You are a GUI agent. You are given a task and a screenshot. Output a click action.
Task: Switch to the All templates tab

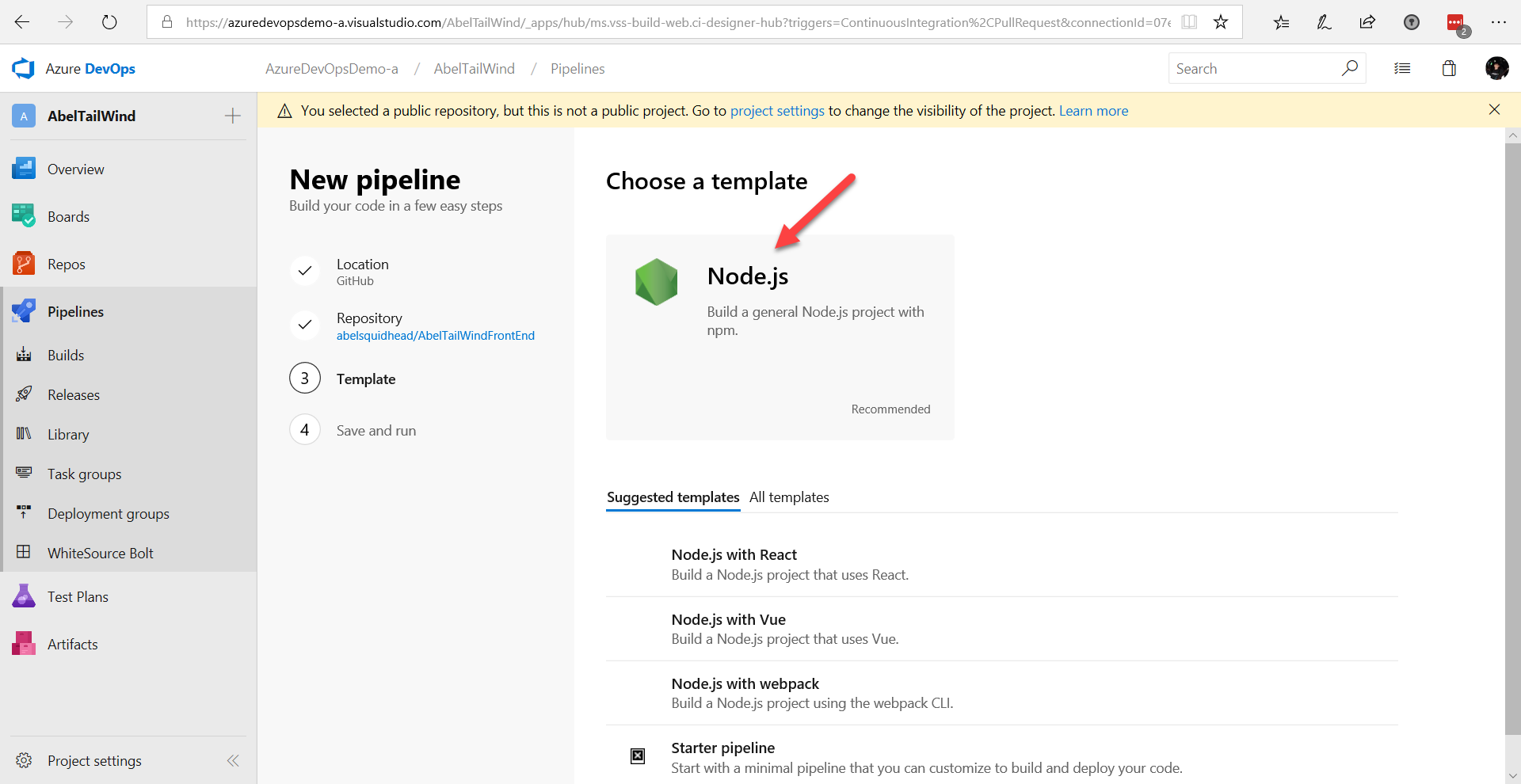coord(789,497)
